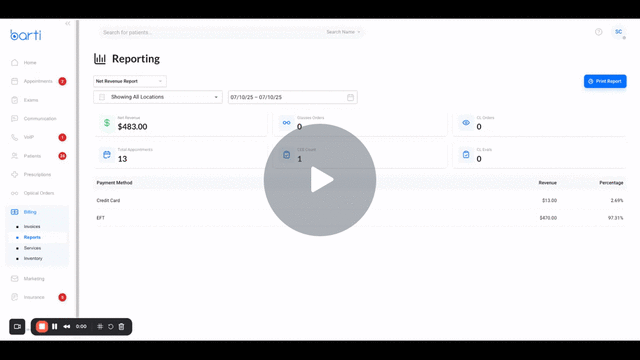Pause the recording
This screenshot has width=640, height=360.
55,327
